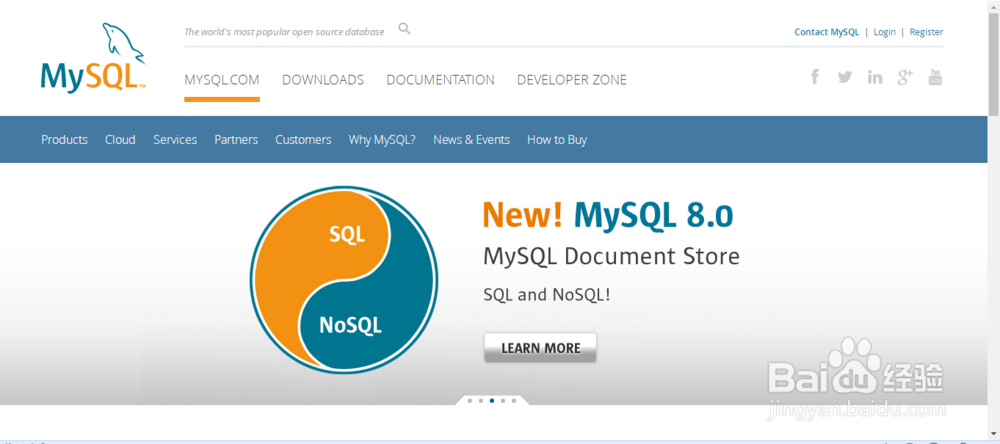Click the Register link
Image resolution: width=1000 pixels, height=444 pixels.
(x=926, y=32)
